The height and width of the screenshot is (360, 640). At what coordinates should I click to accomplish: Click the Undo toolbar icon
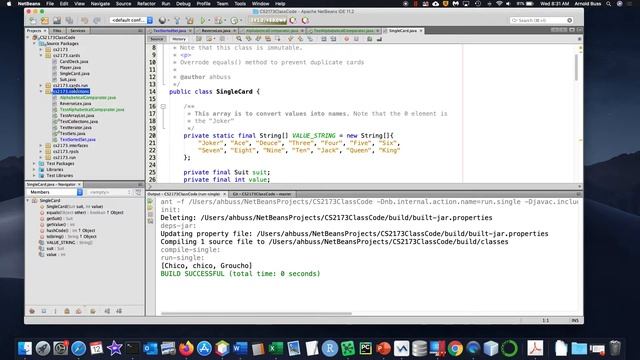tap(84, 20)
